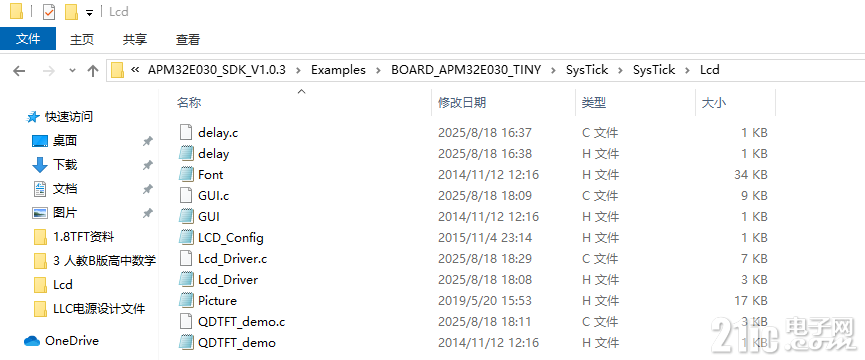This screenshot has height=360, width=865.
Task: Open the quick access toolbar customize dropdown
Action: coord(89,13)
